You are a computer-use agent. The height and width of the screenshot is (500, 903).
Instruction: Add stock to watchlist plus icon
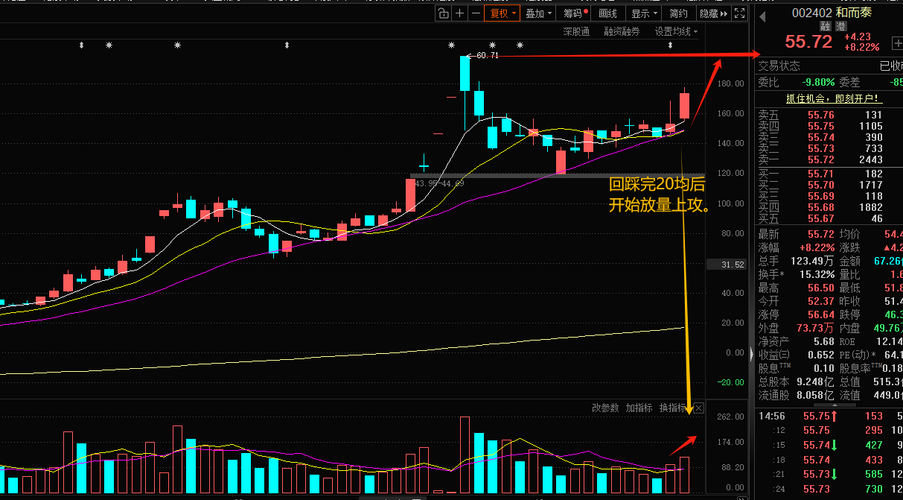[x=897, y=43]
